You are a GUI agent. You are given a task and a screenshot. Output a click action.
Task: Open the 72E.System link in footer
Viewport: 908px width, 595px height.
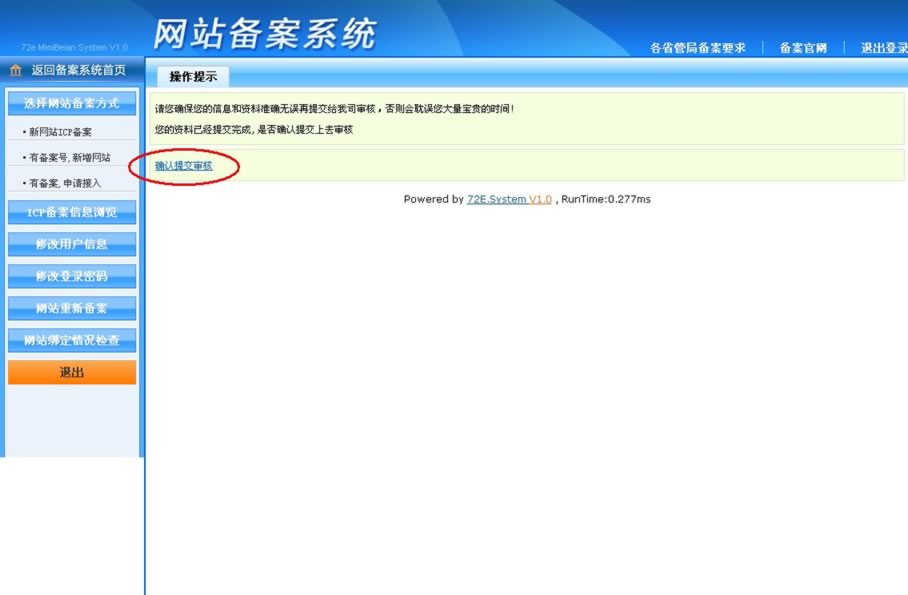click(496, 200)
